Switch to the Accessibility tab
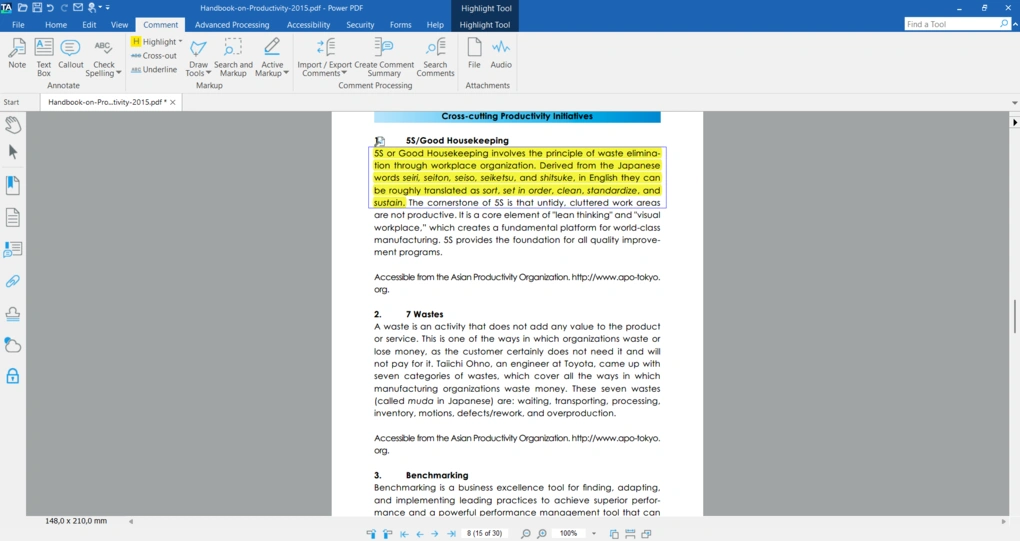This screenshot has height=541, width=1020. 308,25
